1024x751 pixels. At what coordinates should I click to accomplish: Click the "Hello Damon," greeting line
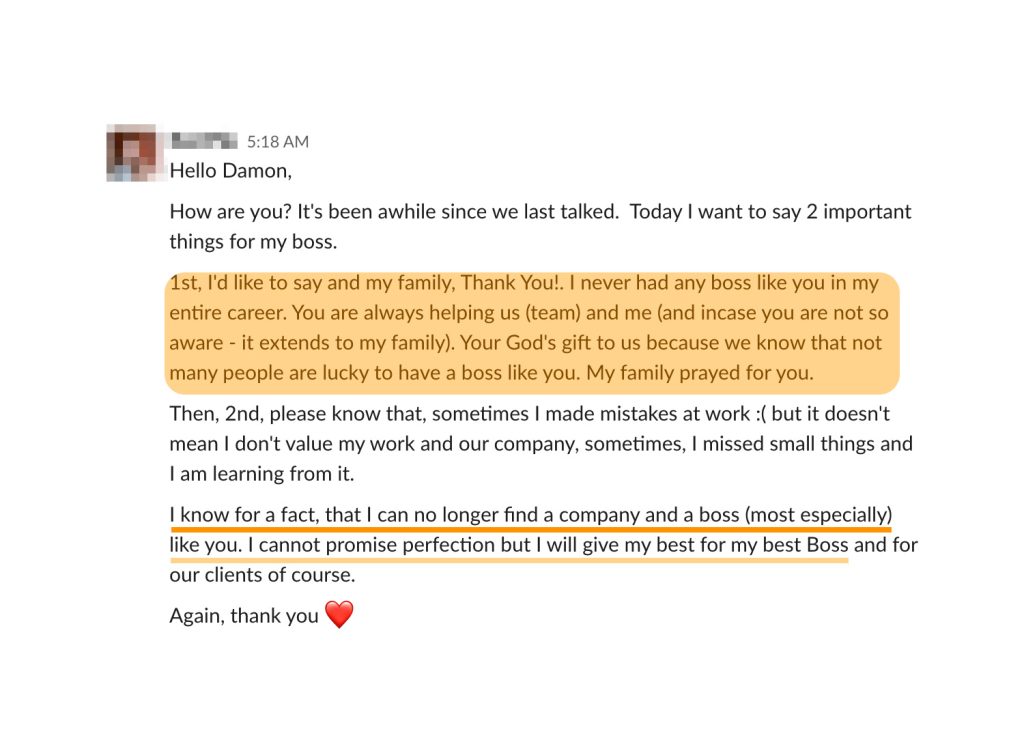point(231,171)
